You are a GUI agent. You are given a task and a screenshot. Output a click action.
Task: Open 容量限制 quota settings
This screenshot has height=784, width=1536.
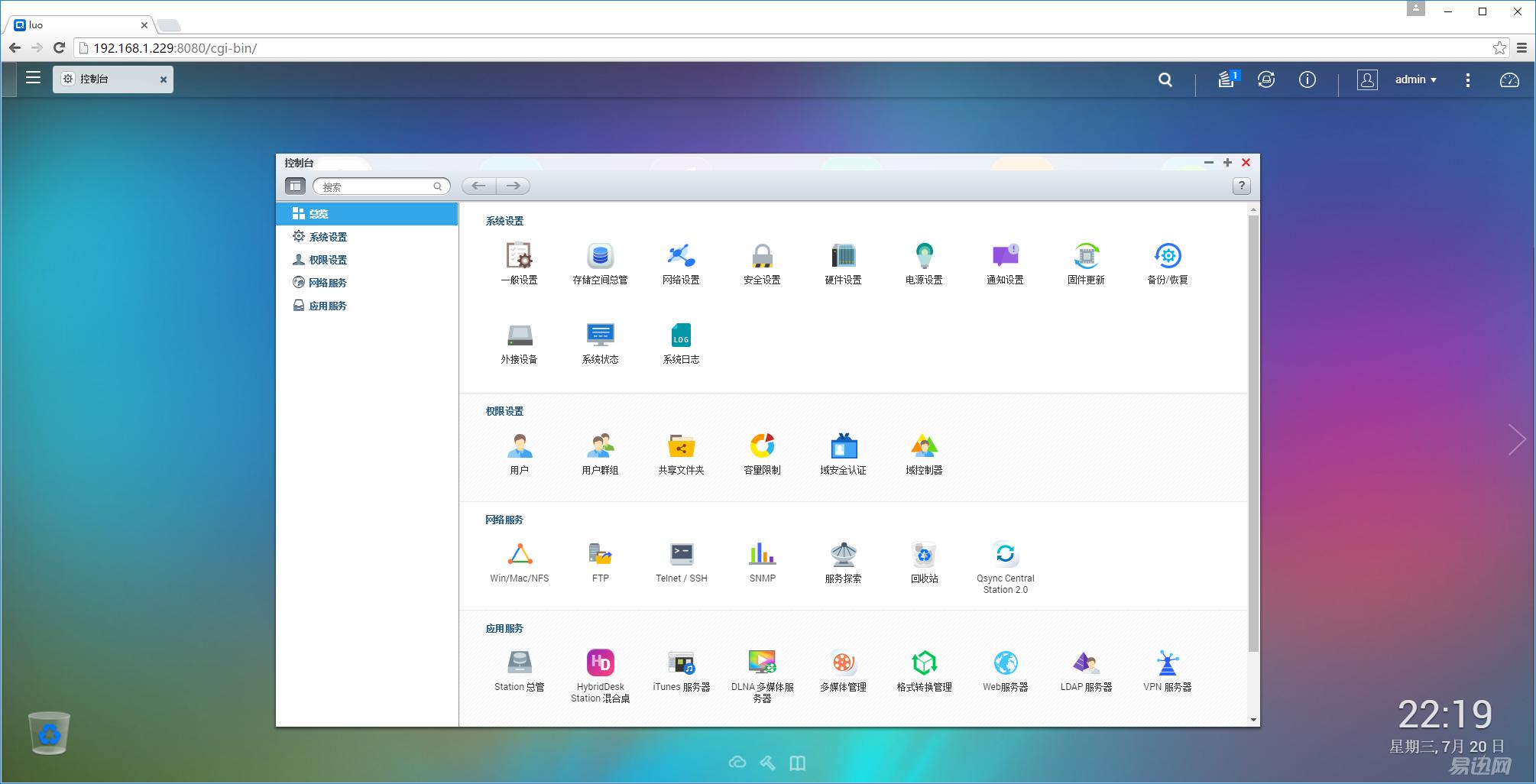(763, 454)
